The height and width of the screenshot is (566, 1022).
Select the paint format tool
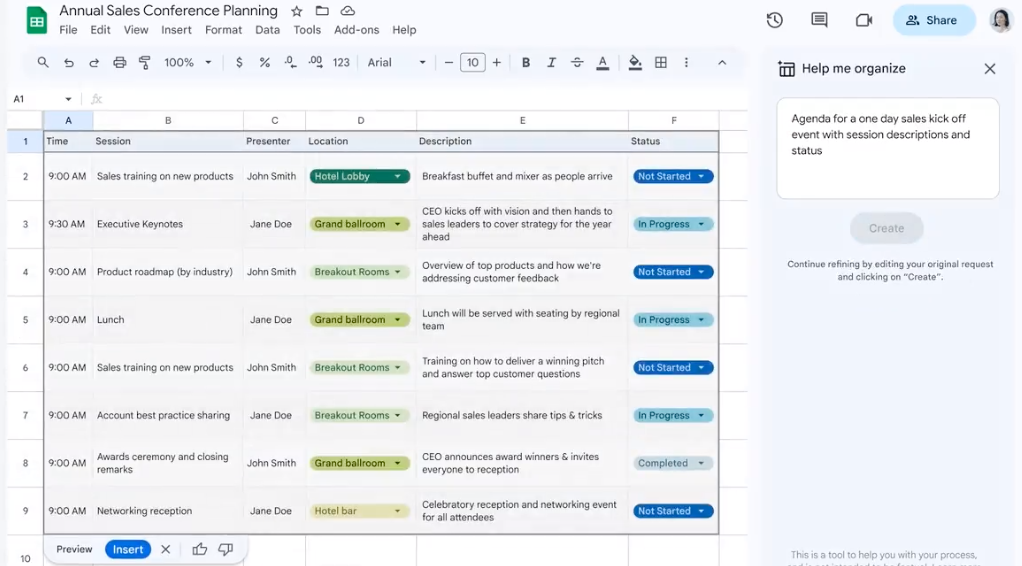tap(145, 62)
